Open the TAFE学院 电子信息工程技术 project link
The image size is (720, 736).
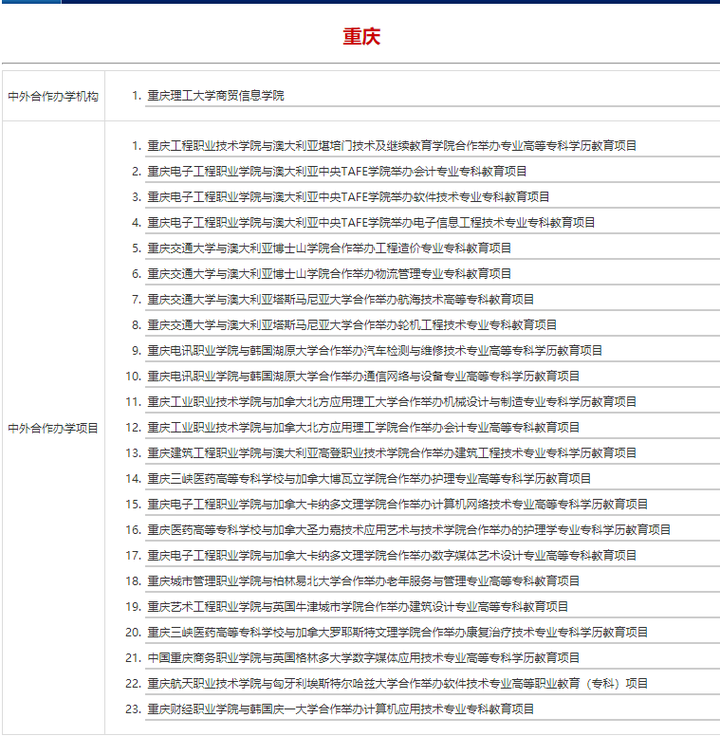point(370,222)
